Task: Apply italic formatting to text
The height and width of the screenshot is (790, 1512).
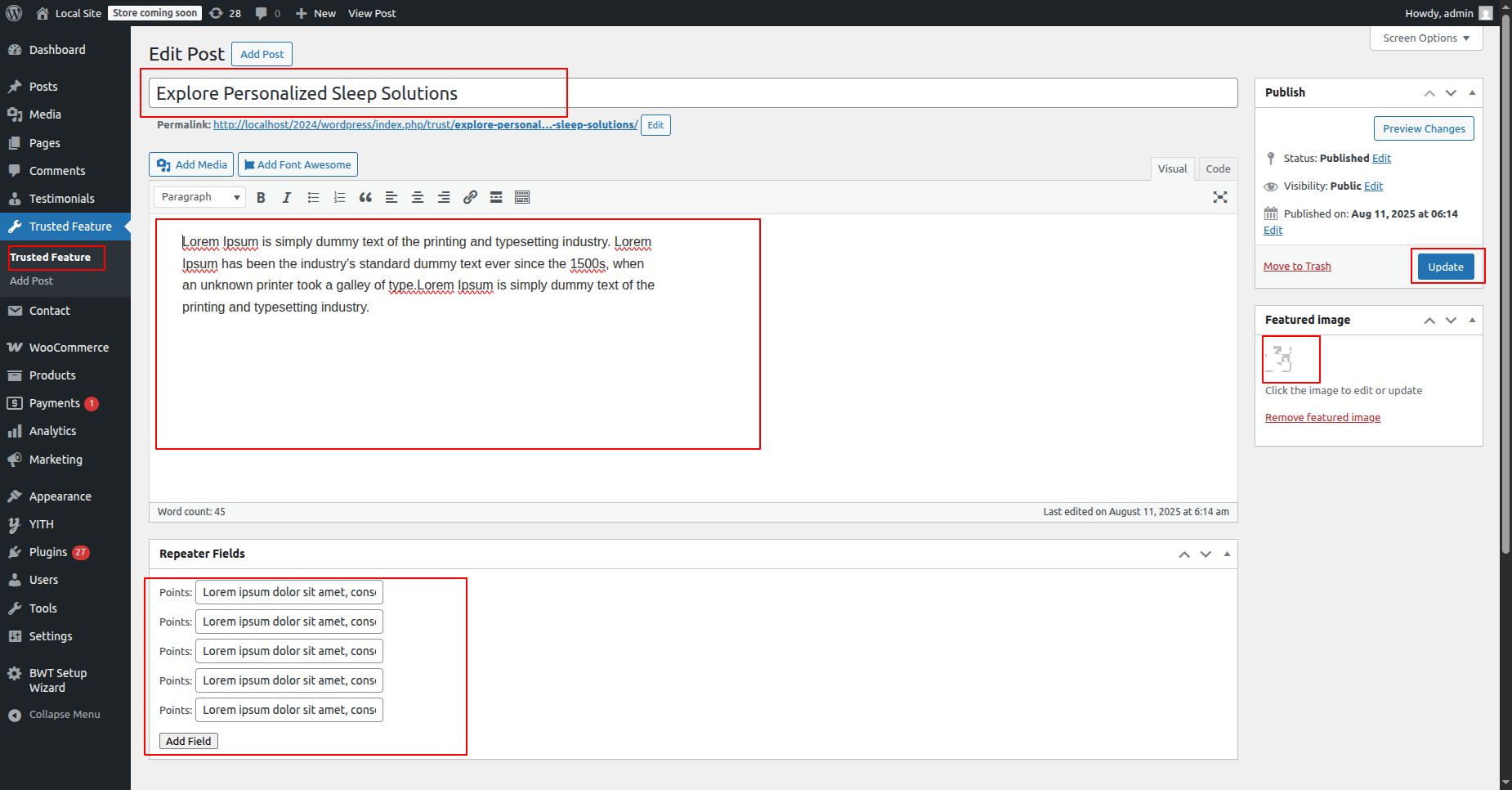Action: [x=287, y=197]
